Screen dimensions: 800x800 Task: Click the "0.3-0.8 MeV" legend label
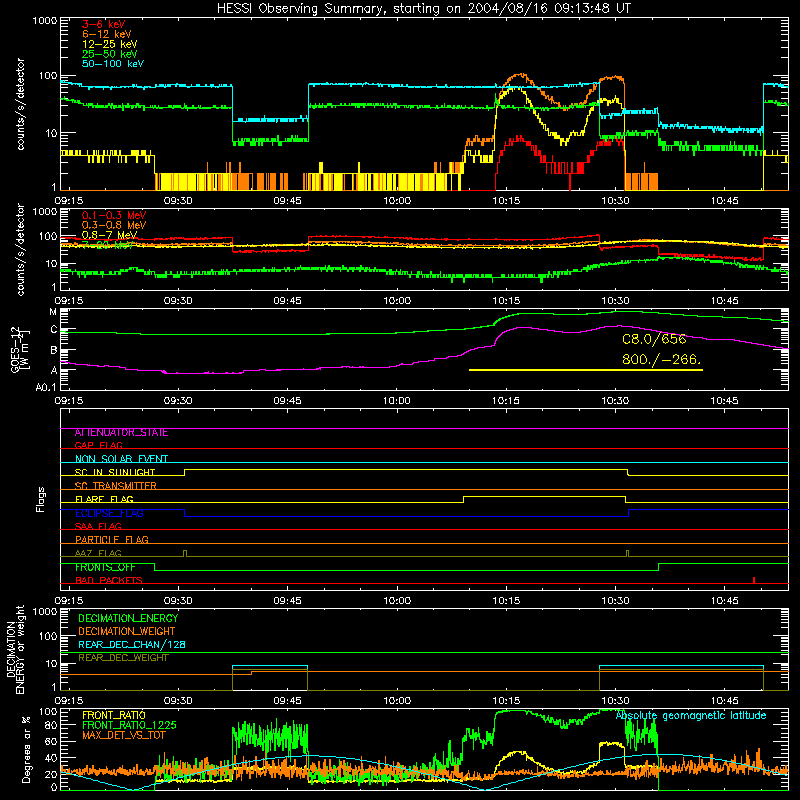click(114, 225)
